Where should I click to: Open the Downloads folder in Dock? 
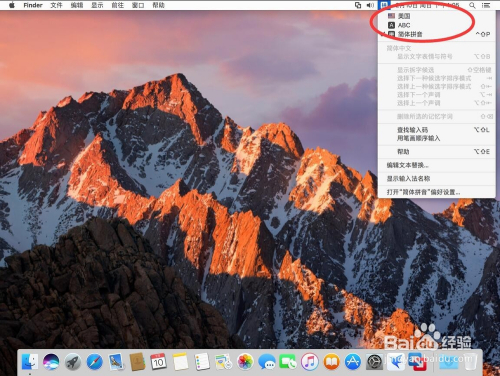(x=448, y=362)
